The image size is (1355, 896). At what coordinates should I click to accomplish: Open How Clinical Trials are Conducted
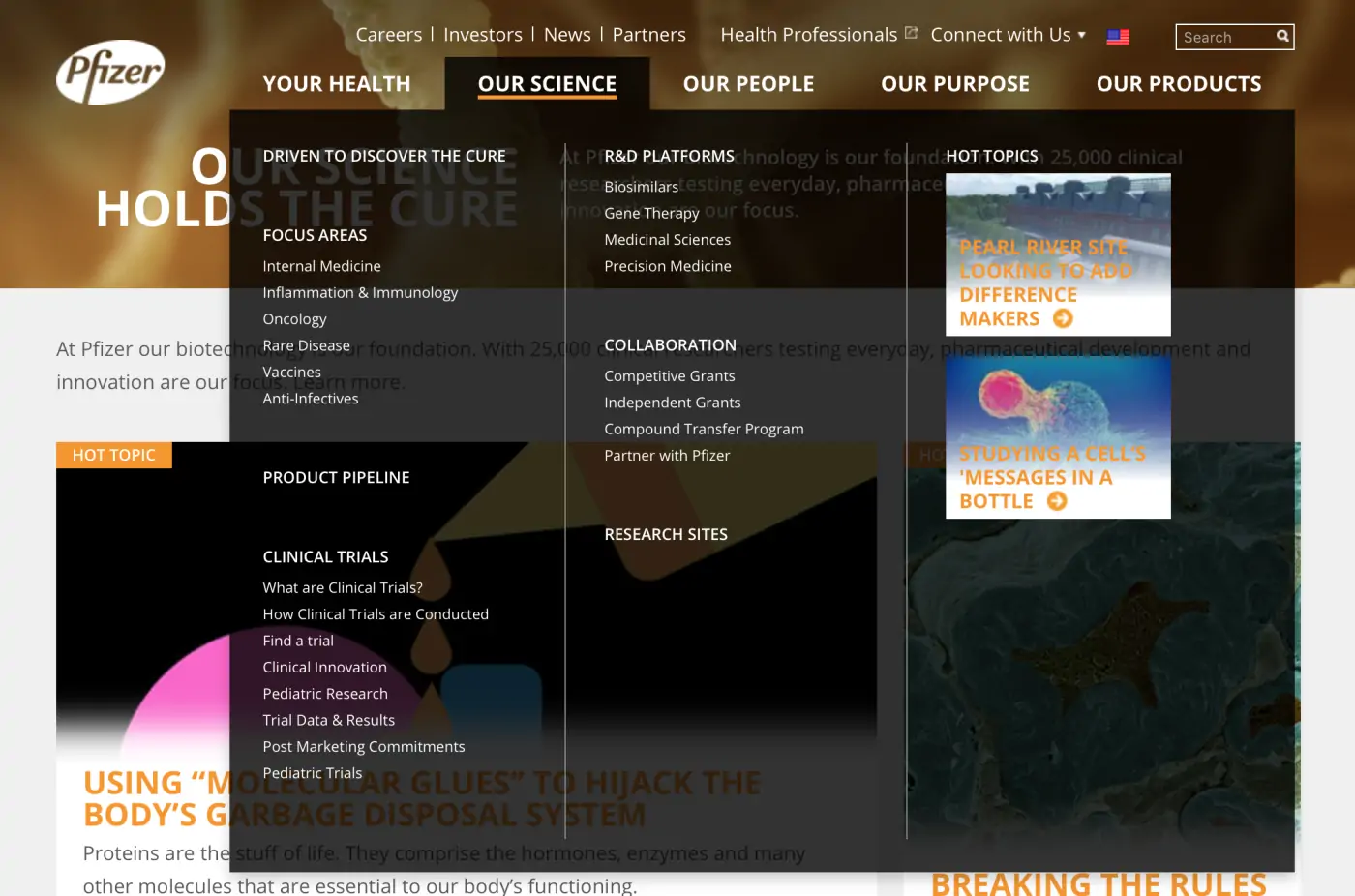click(376, 614)
